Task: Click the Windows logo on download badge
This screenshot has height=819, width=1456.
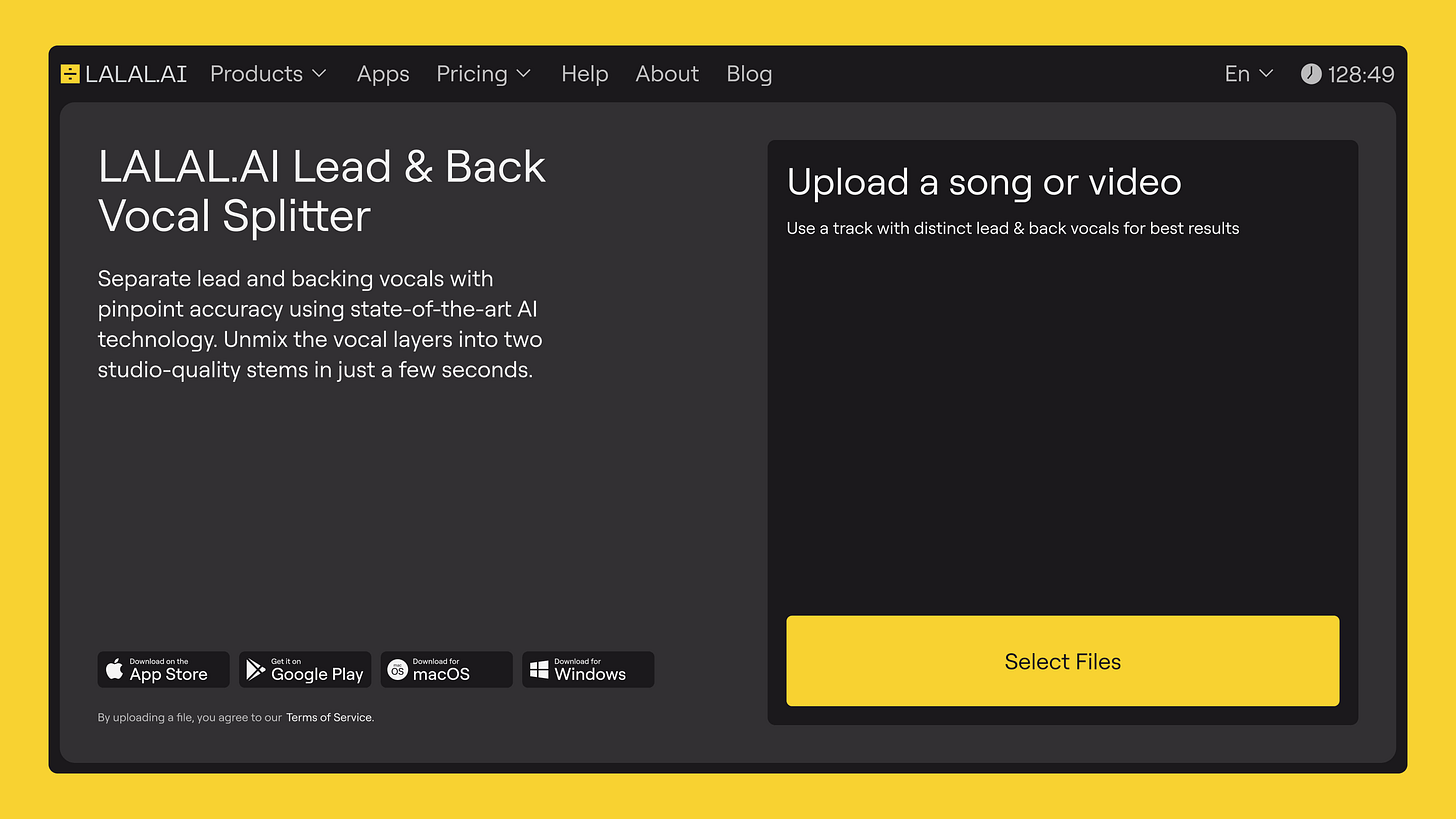Action: [539, 669]
